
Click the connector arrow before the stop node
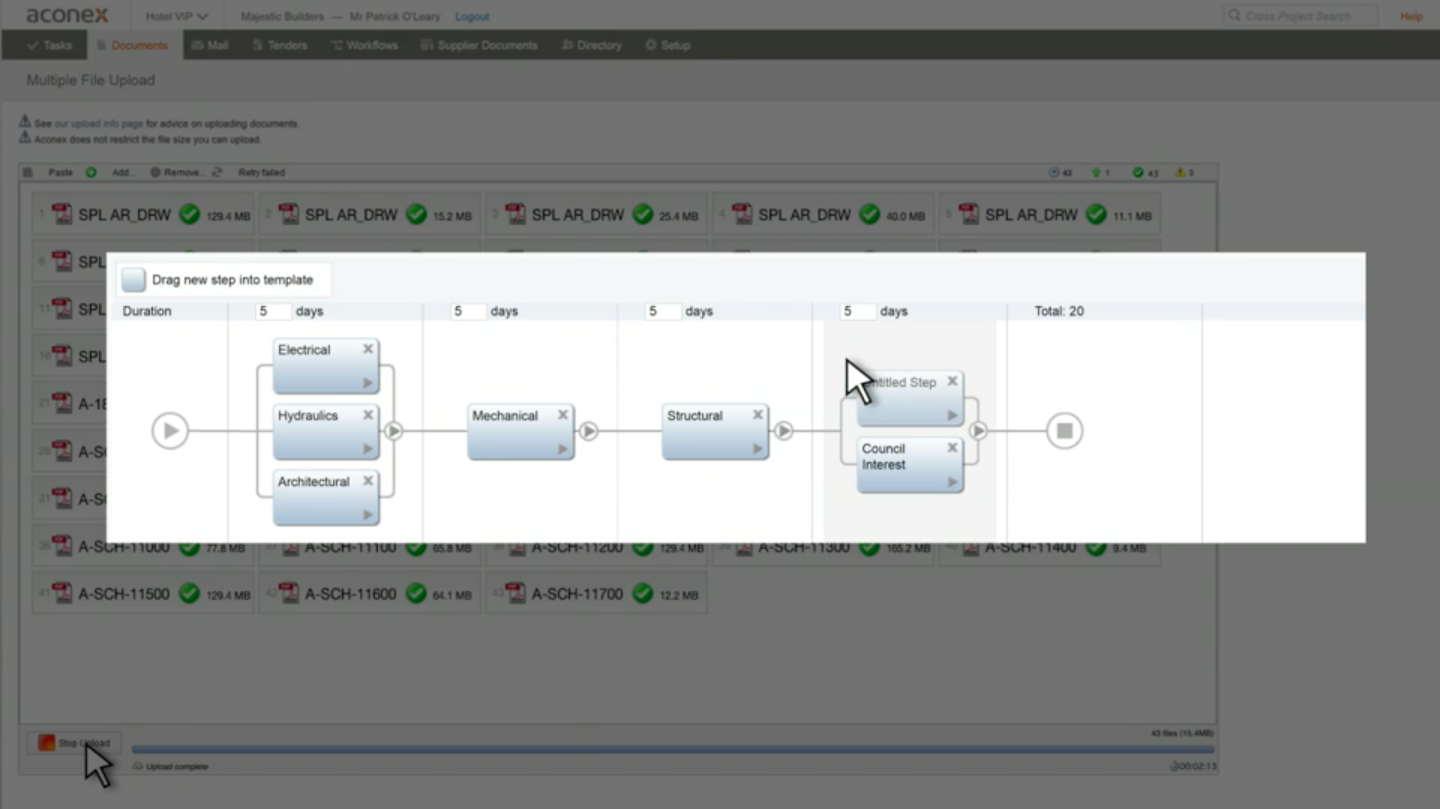coord(978,431)
